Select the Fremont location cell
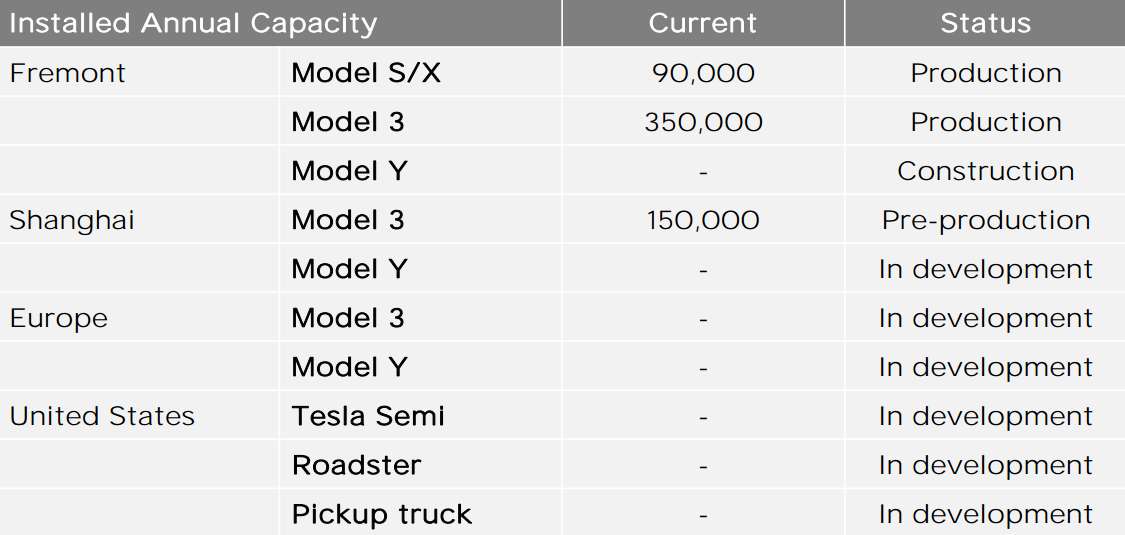 point(68,73)
